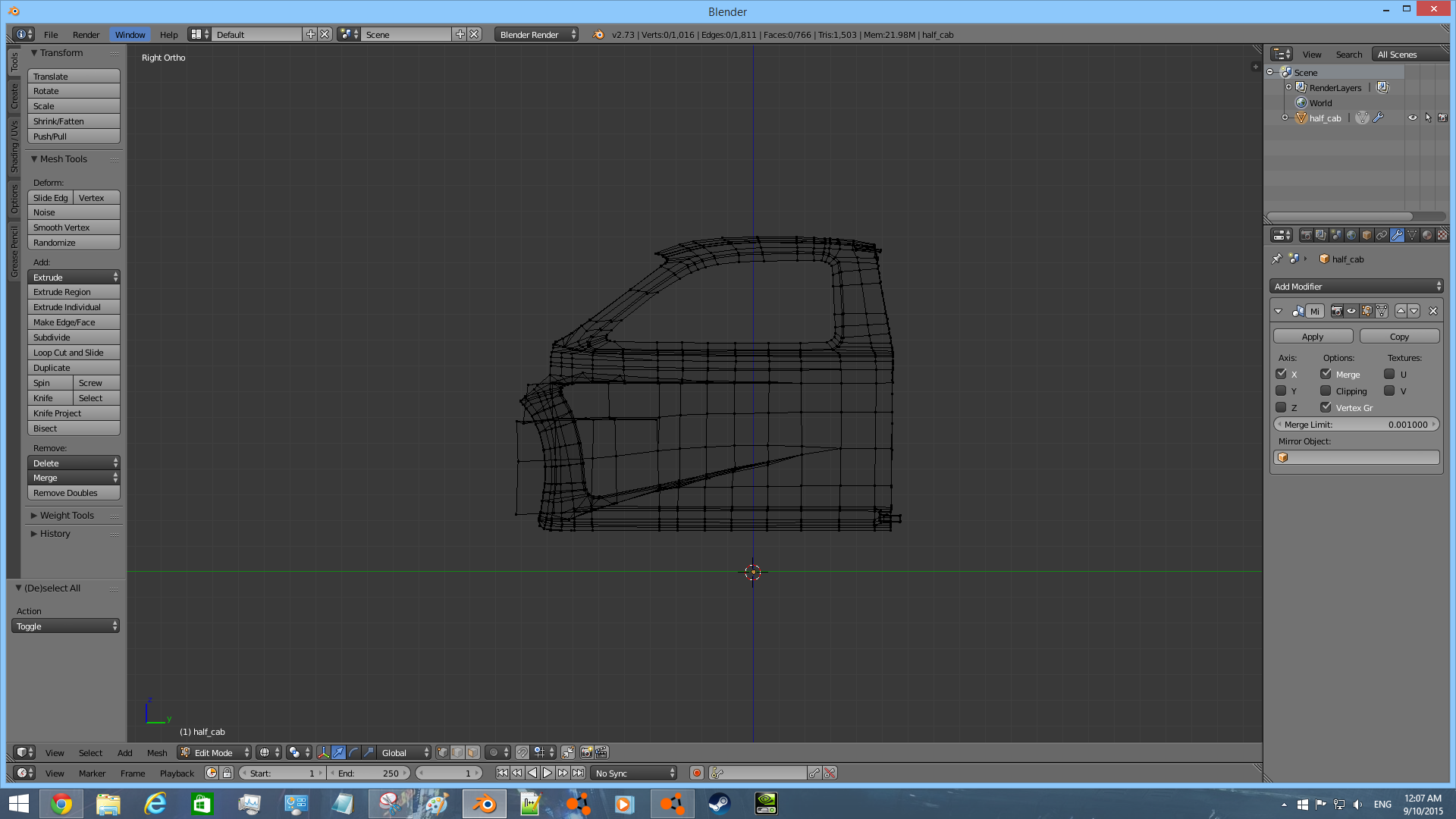Enable the U textures checkbox
Screen dimensions: 1456x819
coord(1389,374)
